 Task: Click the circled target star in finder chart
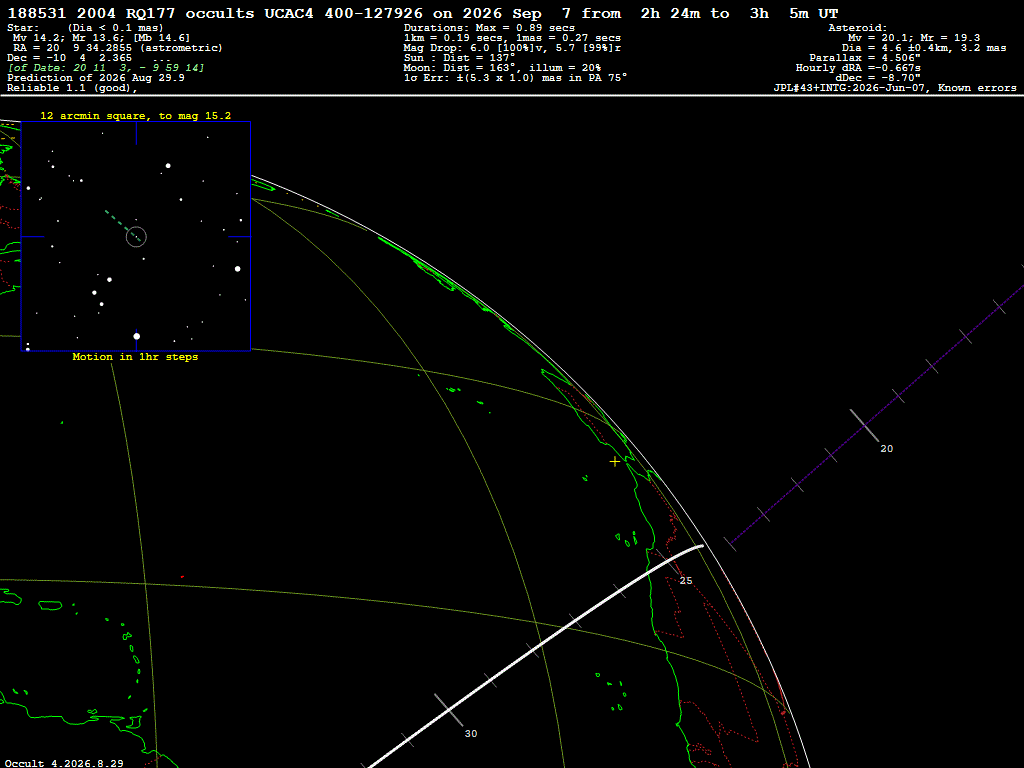point(136,236)
